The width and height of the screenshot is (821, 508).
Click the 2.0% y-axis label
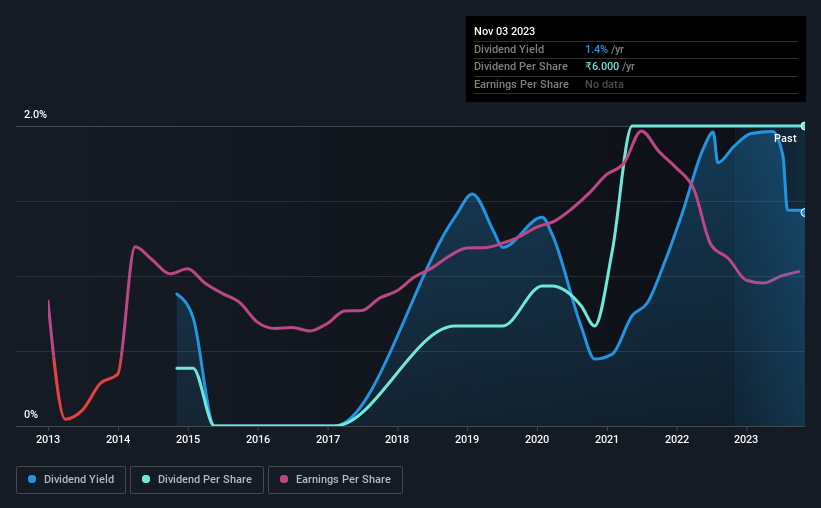pos(35,114)
